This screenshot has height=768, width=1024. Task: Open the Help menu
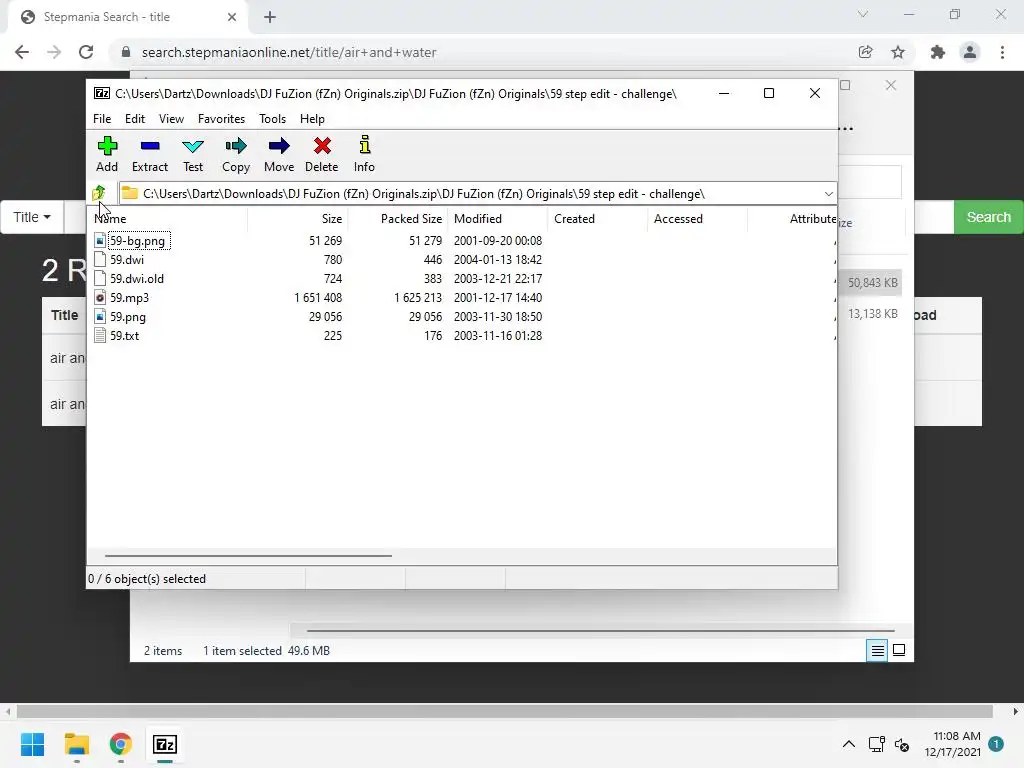point(312,119)
